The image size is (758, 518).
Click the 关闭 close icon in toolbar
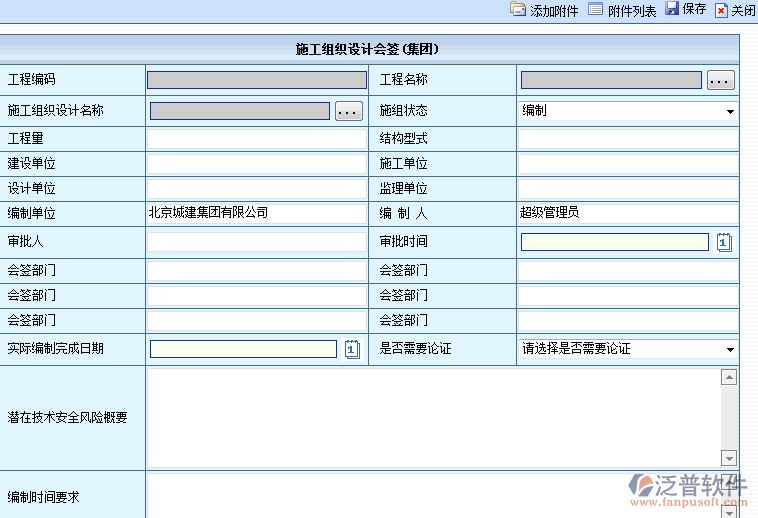pyautogui.click(x=721, y=10)
